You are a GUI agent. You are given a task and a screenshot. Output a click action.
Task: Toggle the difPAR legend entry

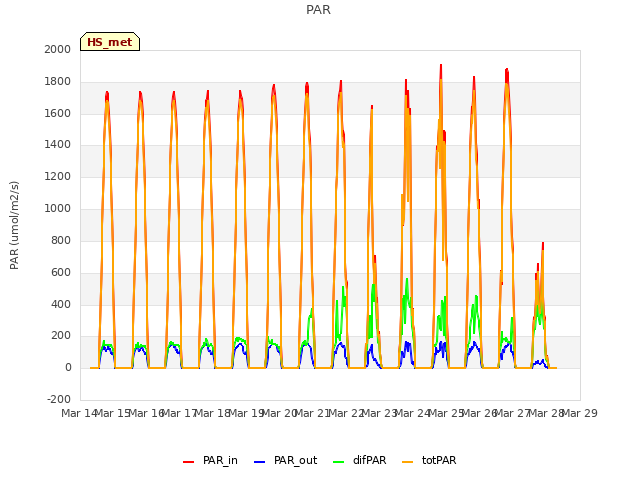click(359, 460)
